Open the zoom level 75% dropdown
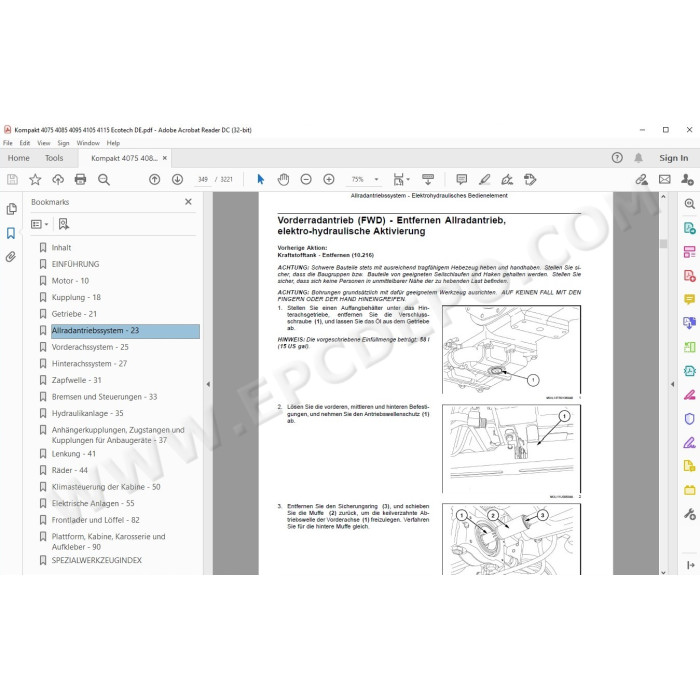The image size is (700, 700). [376, 179]
